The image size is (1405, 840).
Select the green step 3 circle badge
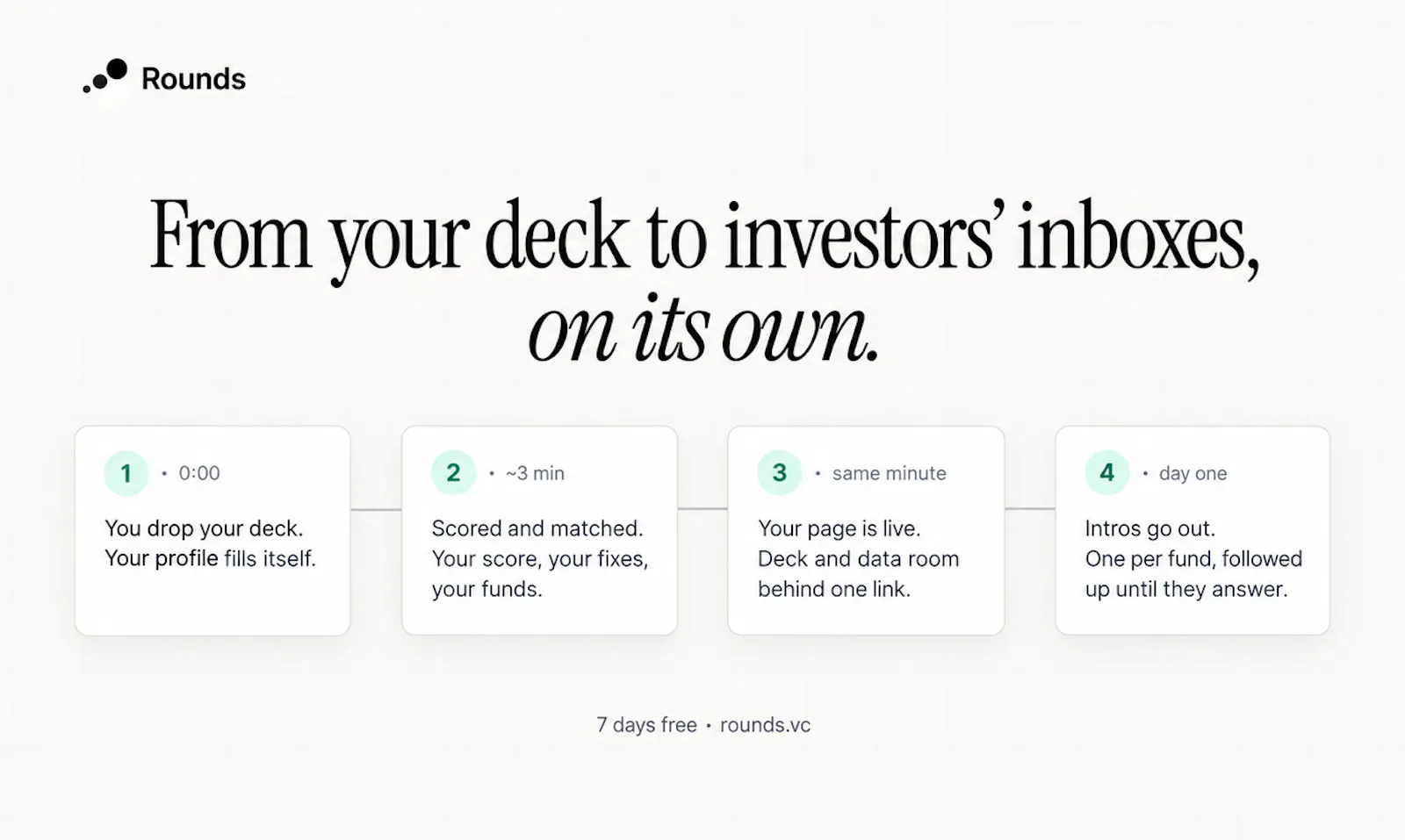coord(780,473)
